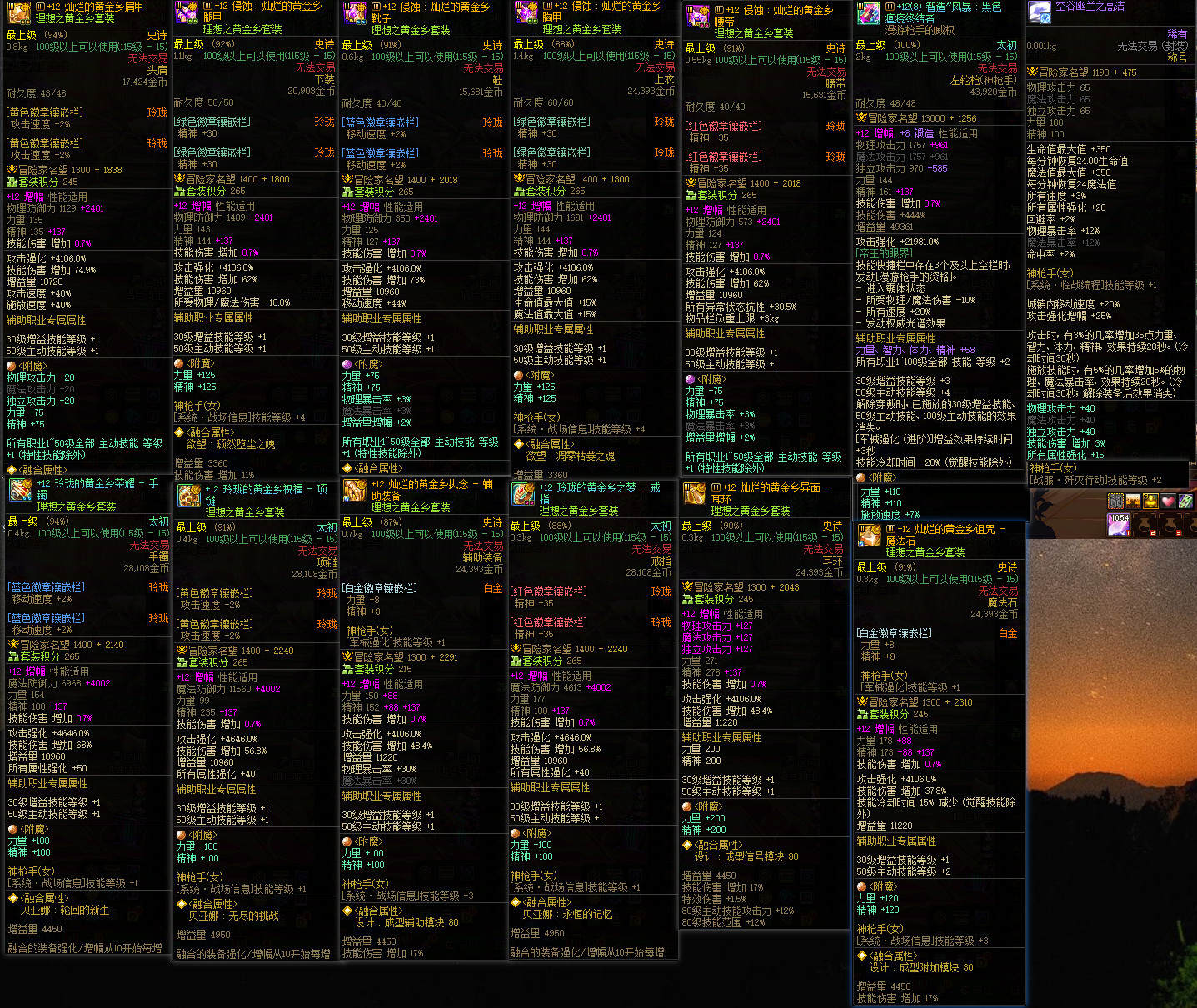The height and width of the screenshot is (1008, 1197).
Task: Click [白金徽章镶嵌栏] on sub-equipment tooltip
Action: [x=380, y=588]
